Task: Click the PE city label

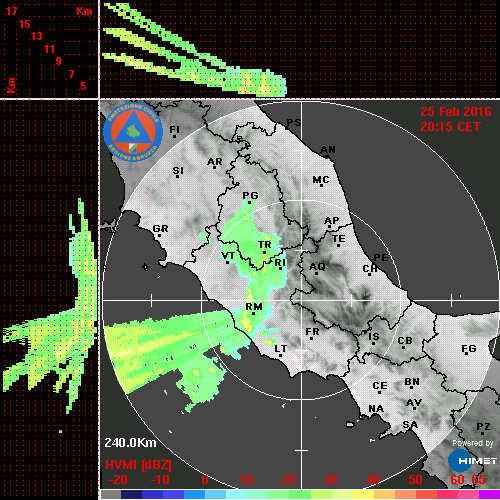Action: coord(381,258)
